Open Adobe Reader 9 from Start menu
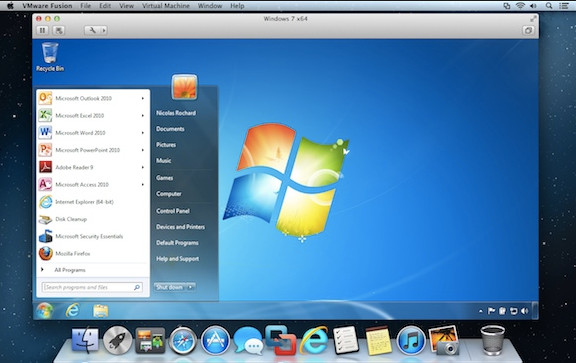Viewport: 576px width, 363px height. click(74, 167)
